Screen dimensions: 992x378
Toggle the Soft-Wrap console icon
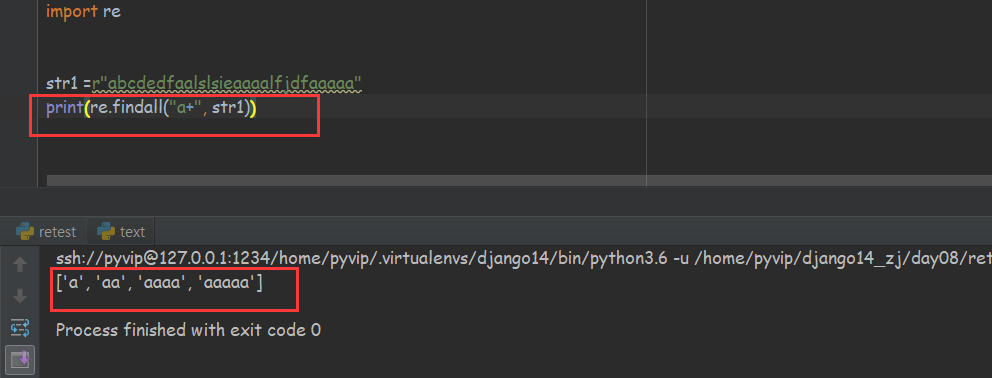20,327
